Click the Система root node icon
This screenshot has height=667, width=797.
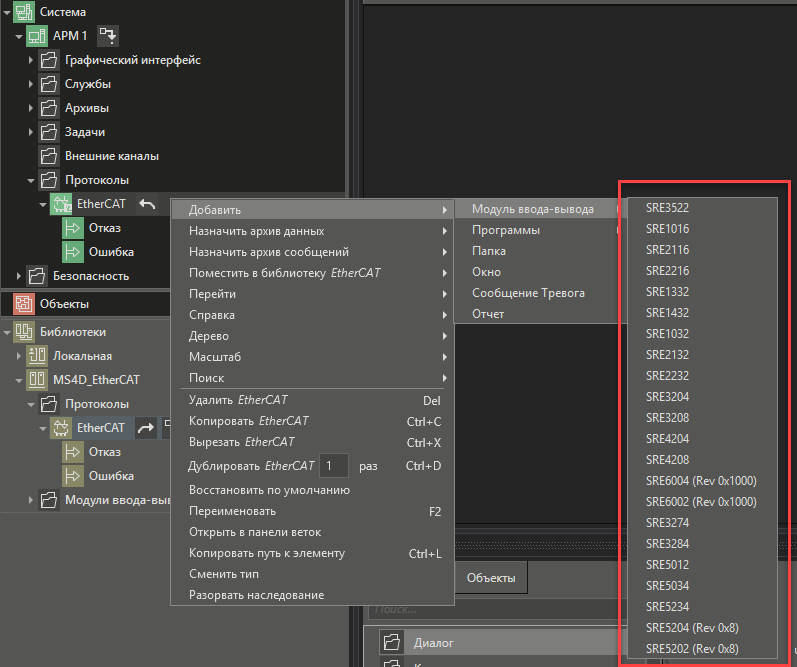point(24,11)
